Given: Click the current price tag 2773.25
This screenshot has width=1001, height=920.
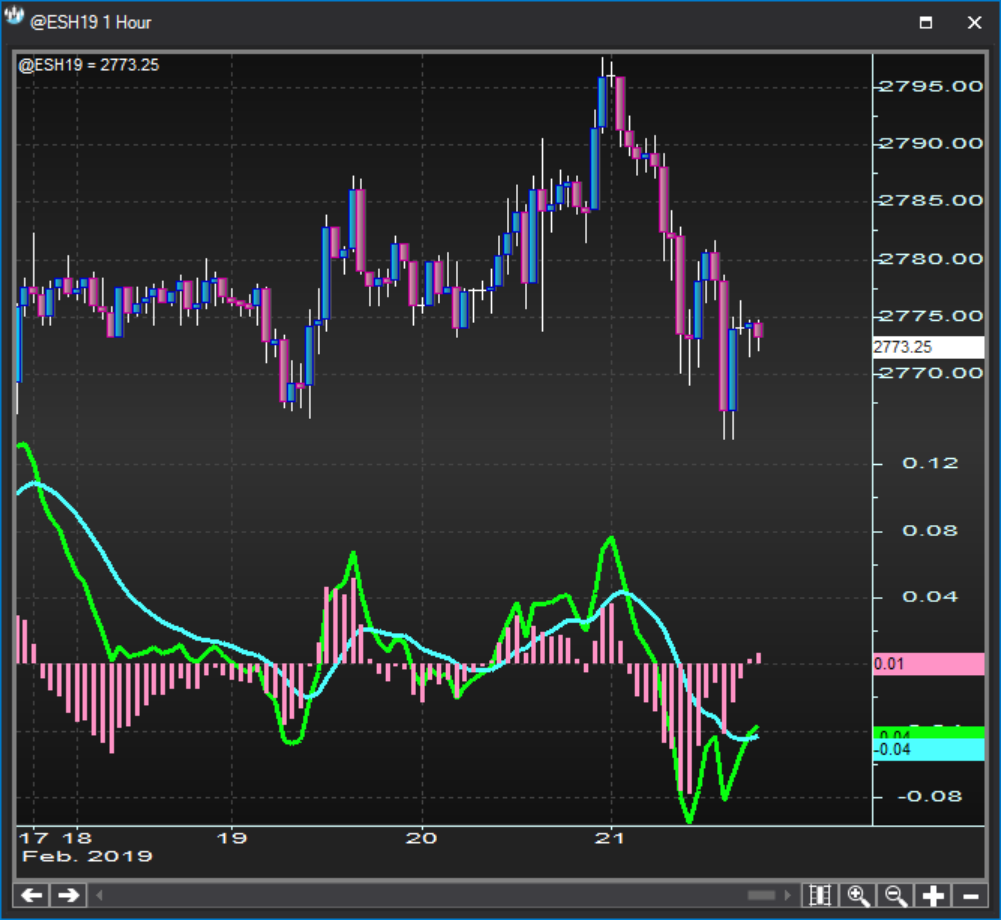Looking at the screenshot, I should 928,347.
